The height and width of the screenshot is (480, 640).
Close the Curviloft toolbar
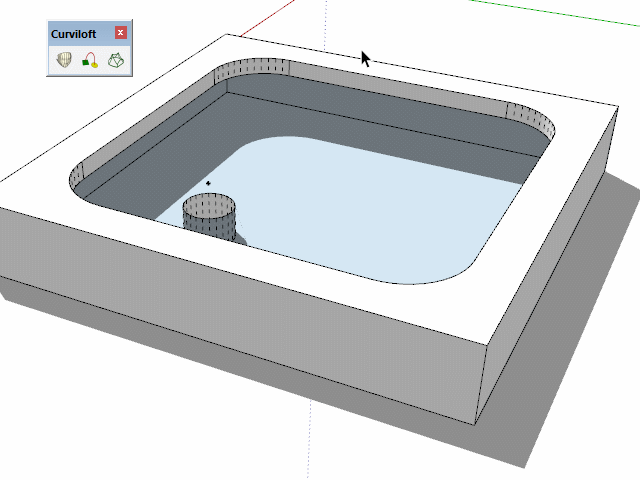coord(121,33)
